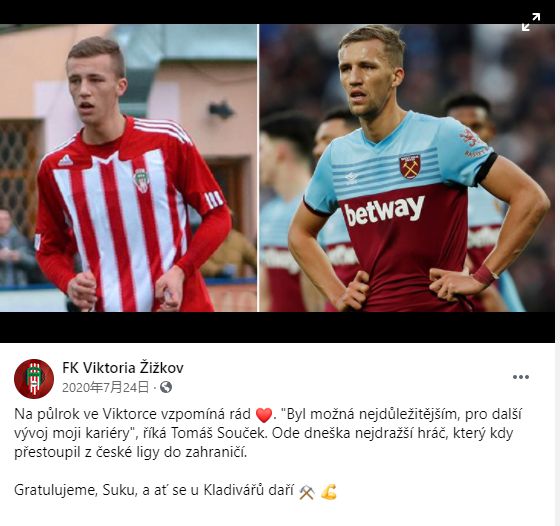Select the left photo with the red striped jersey
Image resolution: width=560 pixels, height=526 pixels.
[x=128, y=168]
